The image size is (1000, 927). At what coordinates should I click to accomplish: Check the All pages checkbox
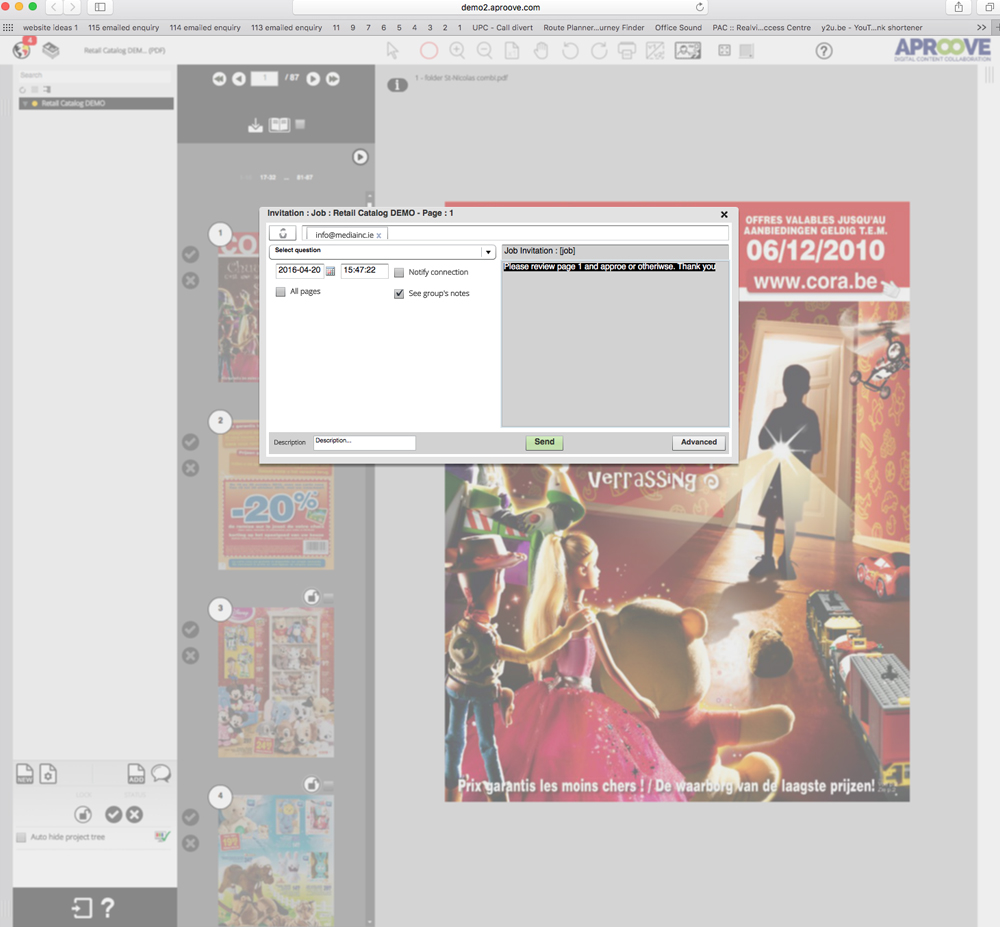(x=280, y=291)
